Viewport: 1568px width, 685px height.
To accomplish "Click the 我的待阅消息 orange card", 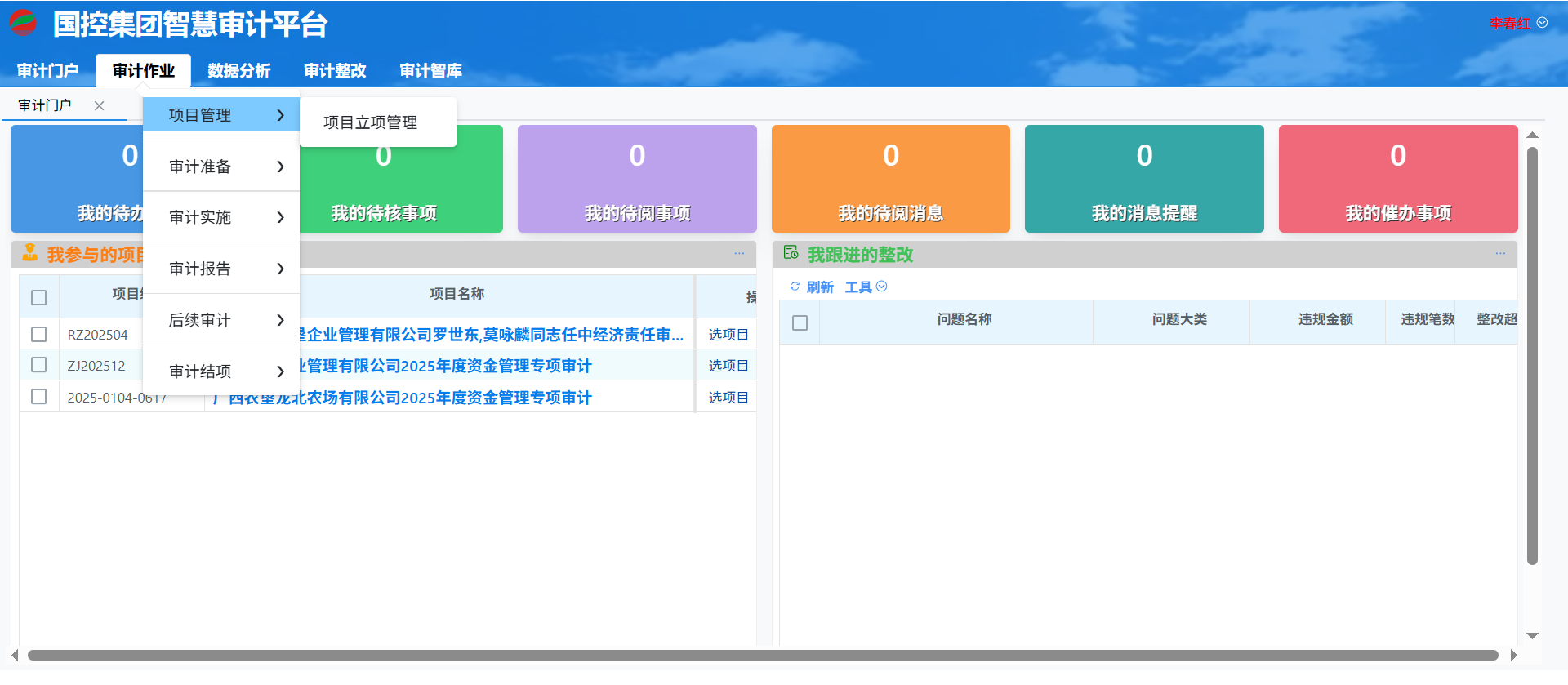I will tap(890, 179).
